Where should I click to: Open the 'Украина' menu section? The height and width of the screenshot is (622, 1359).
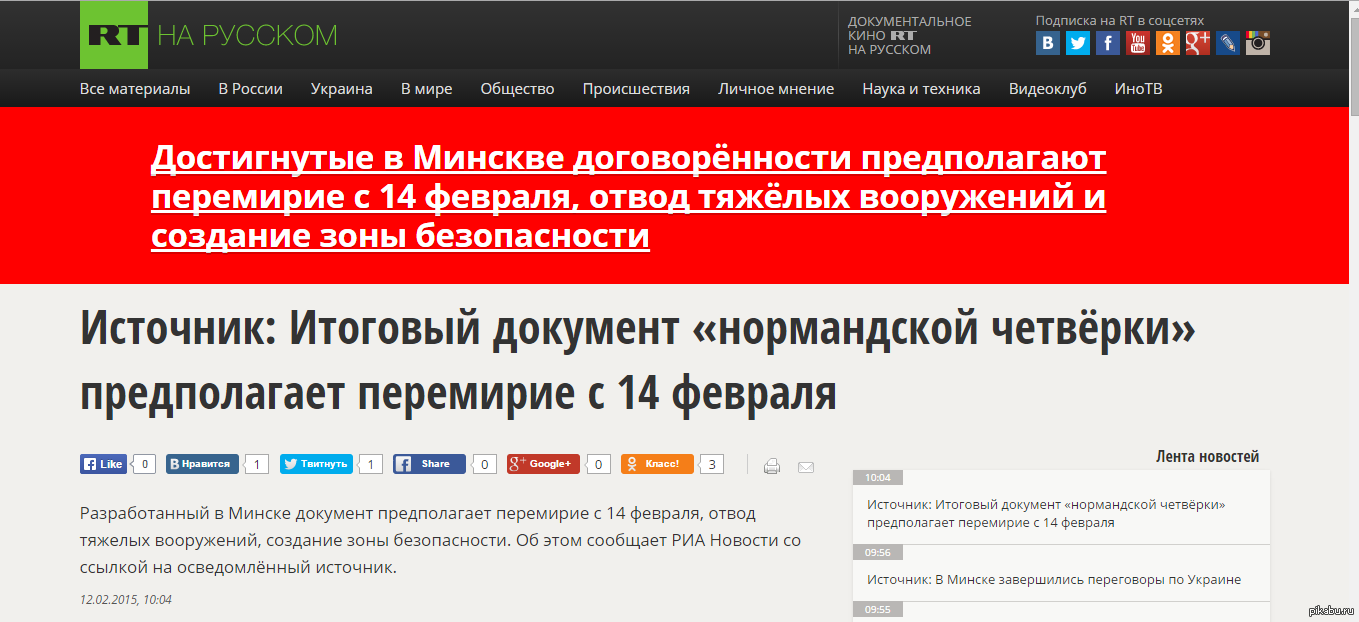(341, 89)
